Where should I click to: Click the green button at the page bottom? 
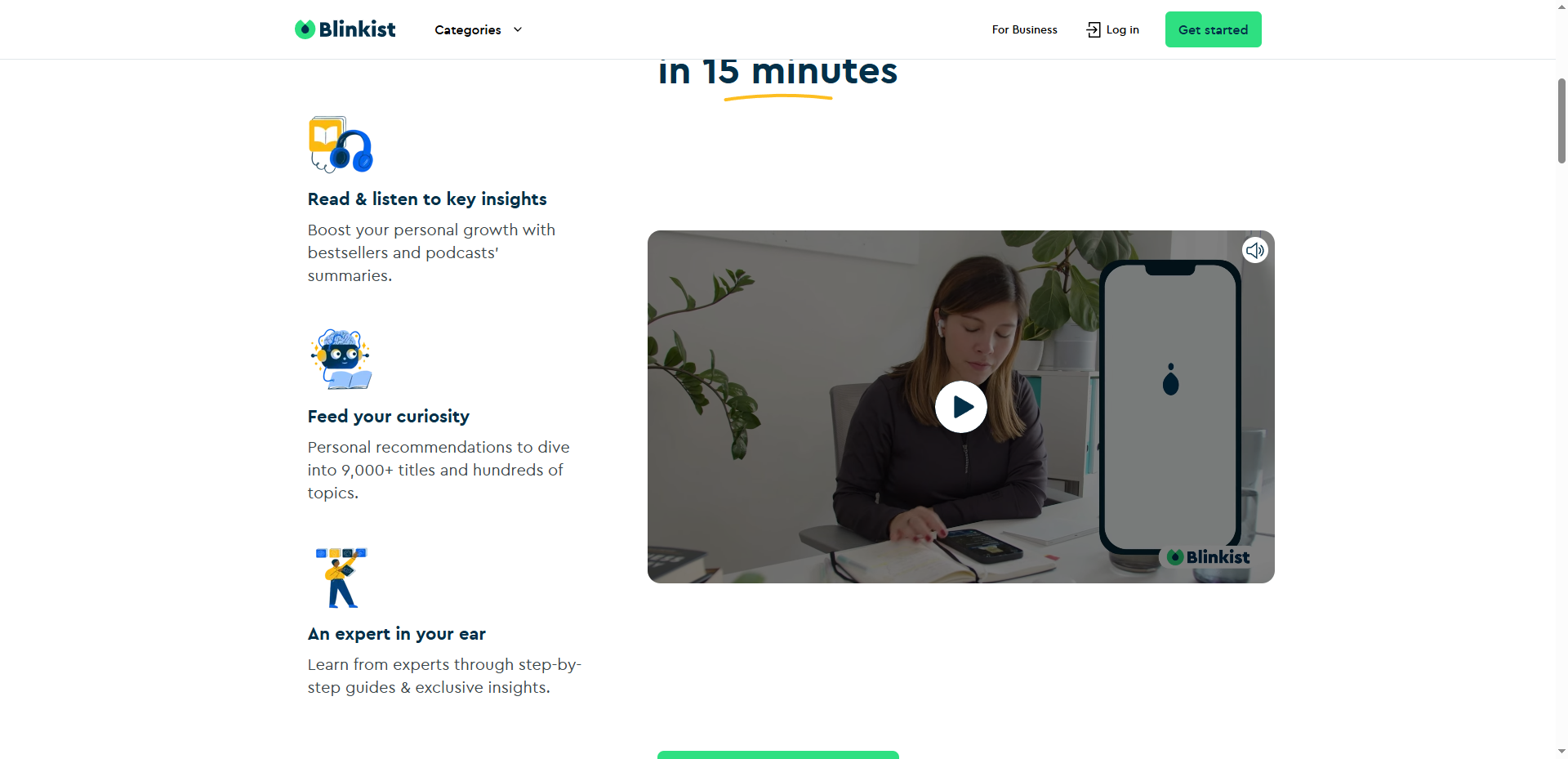(x=778, y=755)
